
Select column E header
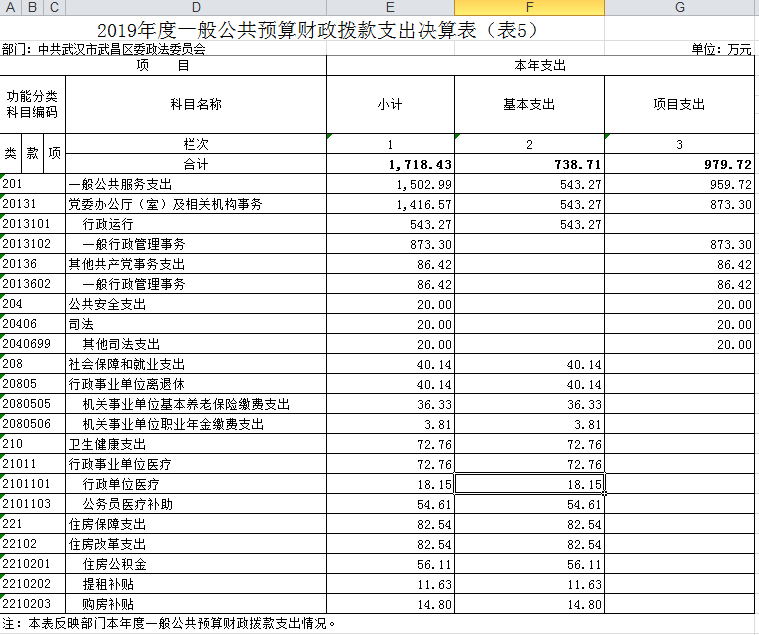click(390, 8)
